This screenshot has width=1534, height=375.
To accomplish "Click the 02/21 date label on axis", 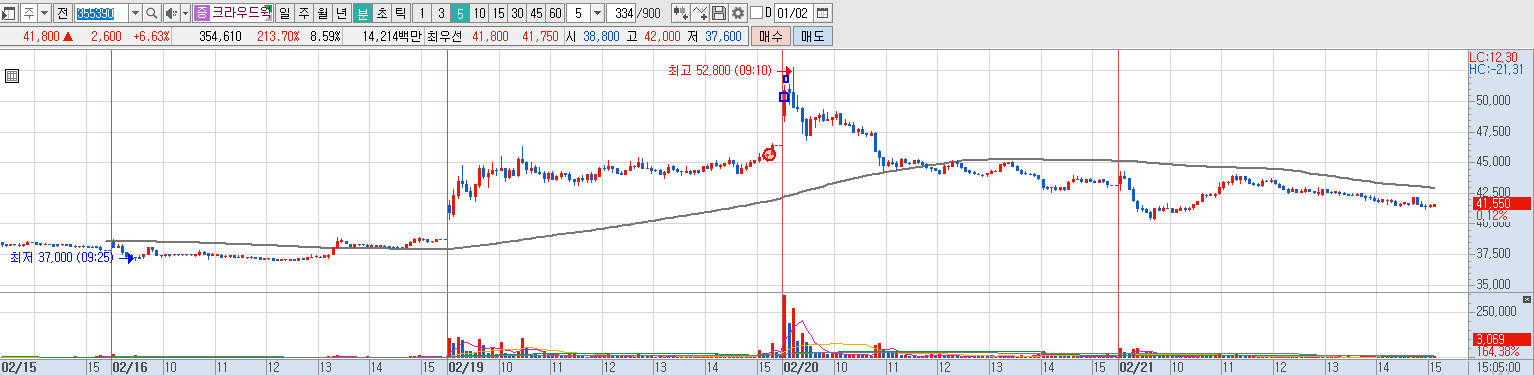I will pos(1137,367).
